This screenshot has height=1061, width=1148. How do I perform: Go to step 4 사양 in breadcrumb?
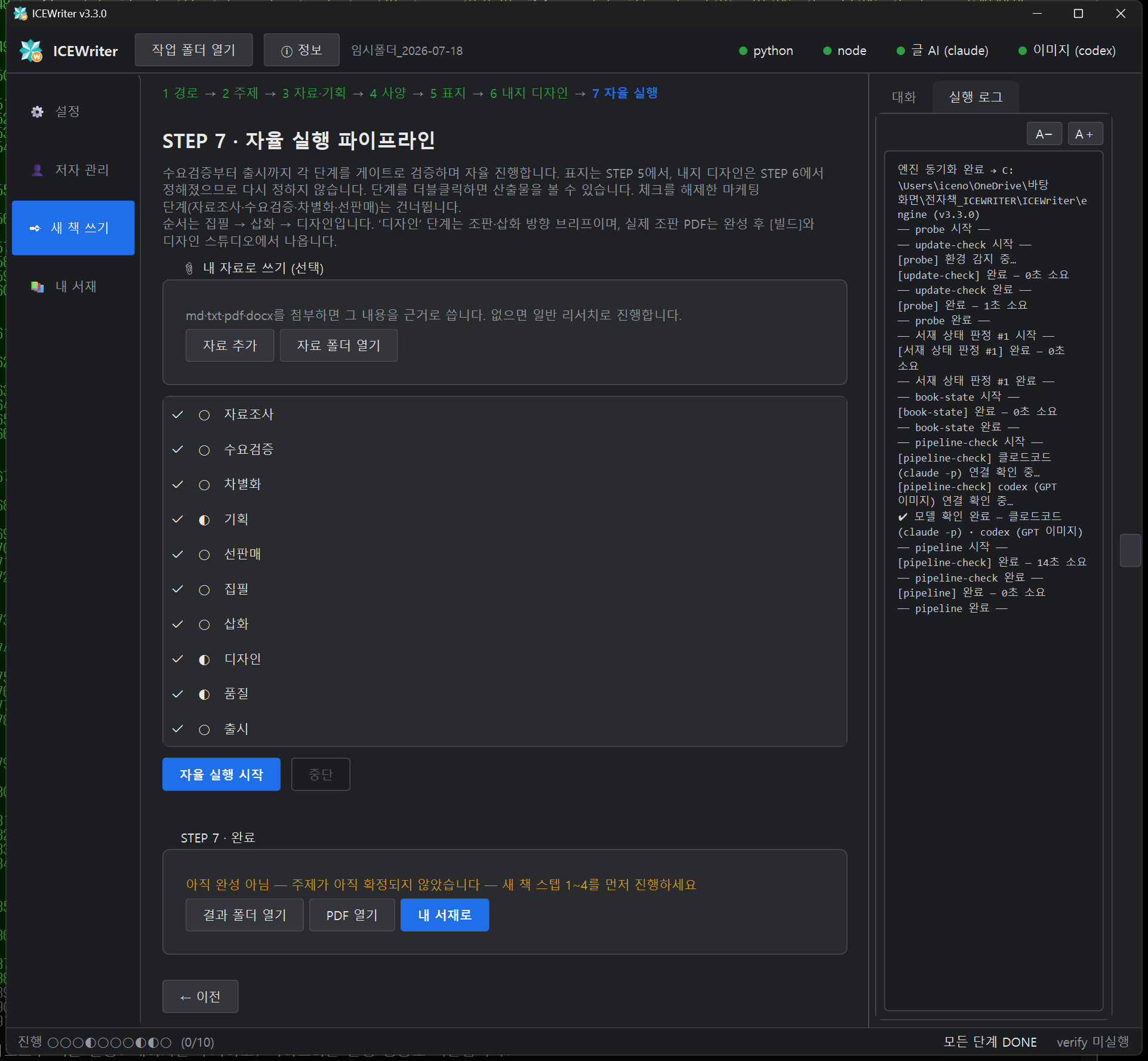click(388, 93)
